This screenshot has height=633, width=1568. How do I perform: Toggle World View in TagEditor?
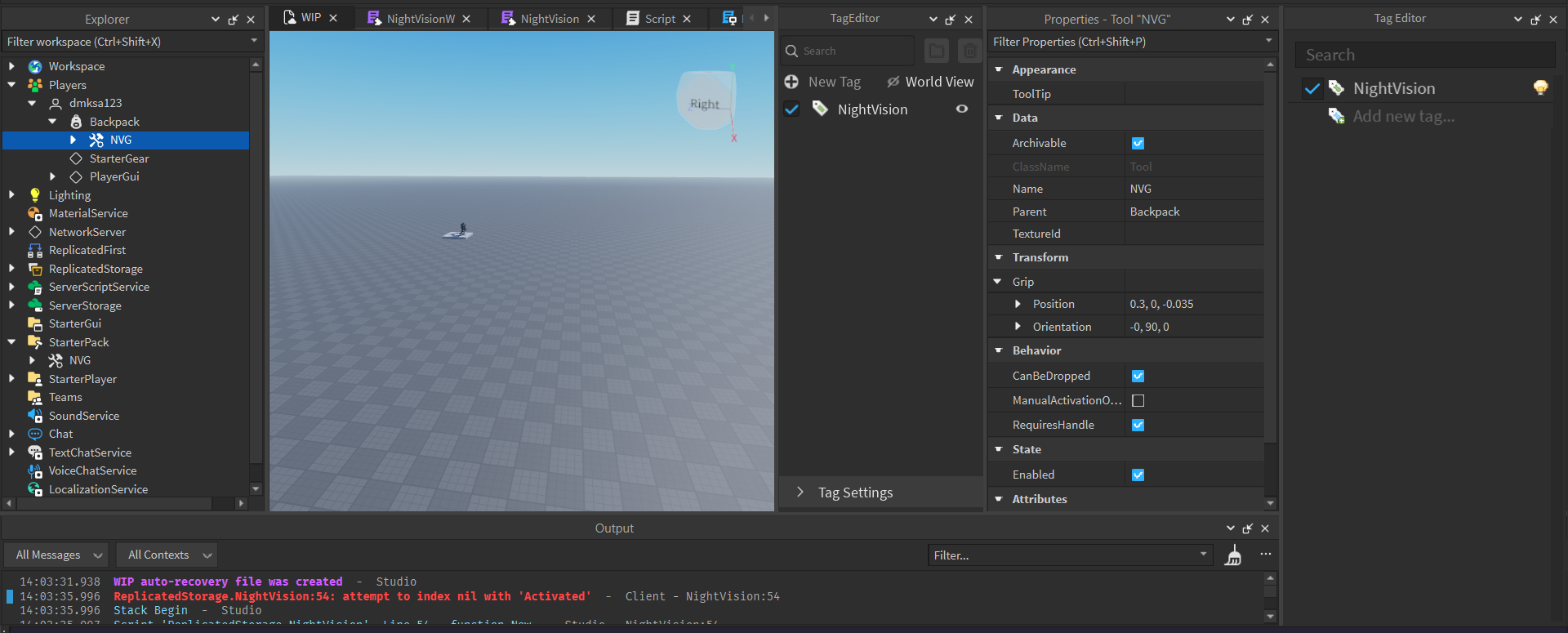tap(930, 82)
